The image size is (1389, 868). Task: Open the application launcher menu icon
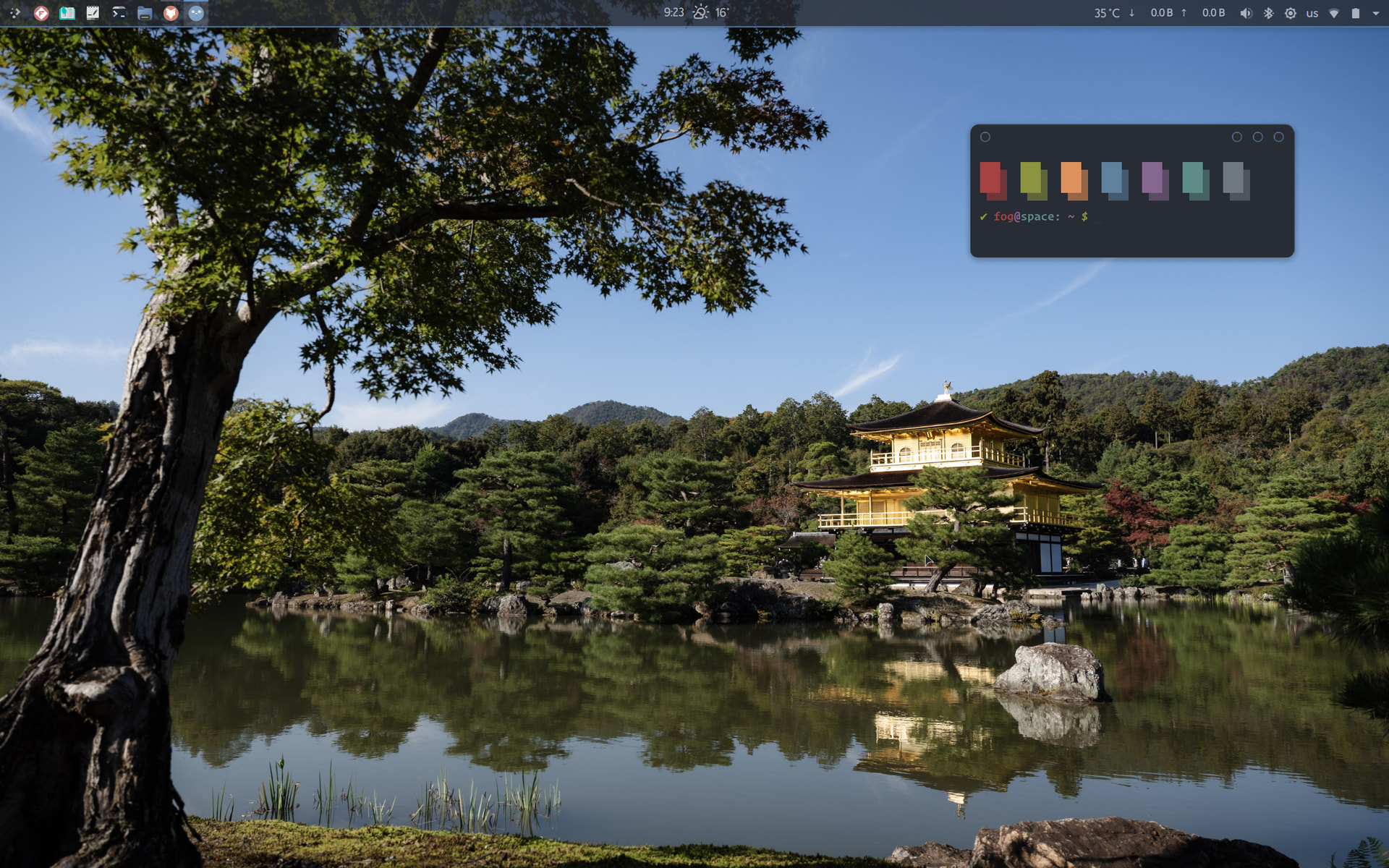(14, 13)
